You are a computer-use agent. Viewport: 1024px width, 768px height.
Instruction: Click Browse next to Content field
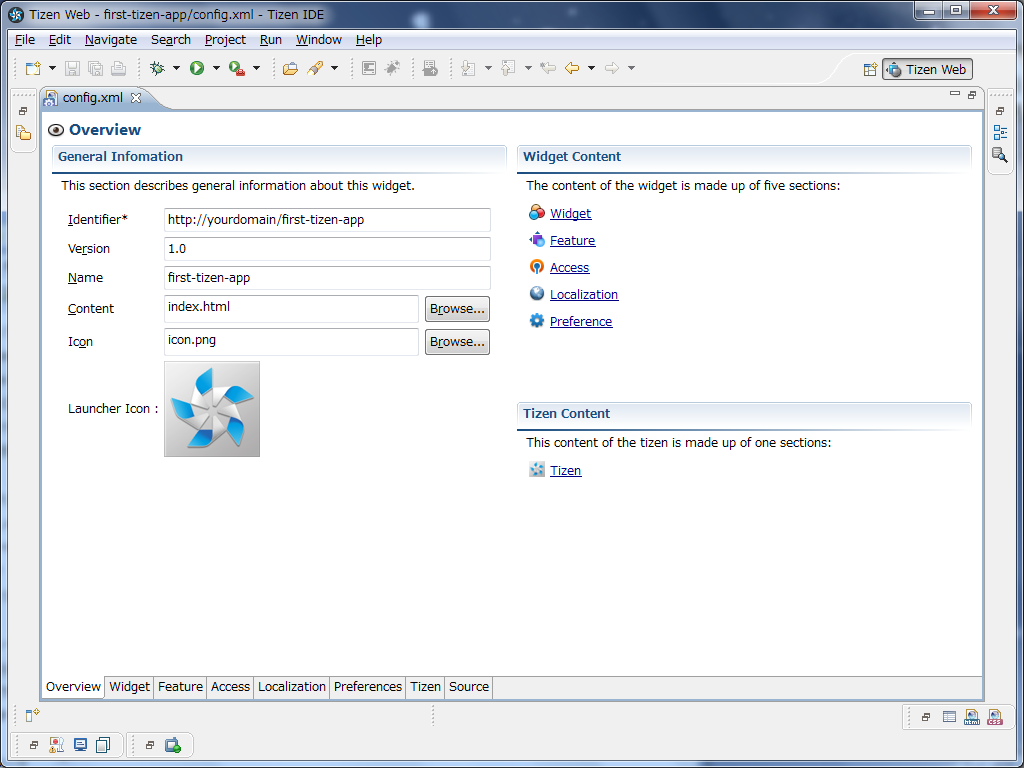coord(457,309)
